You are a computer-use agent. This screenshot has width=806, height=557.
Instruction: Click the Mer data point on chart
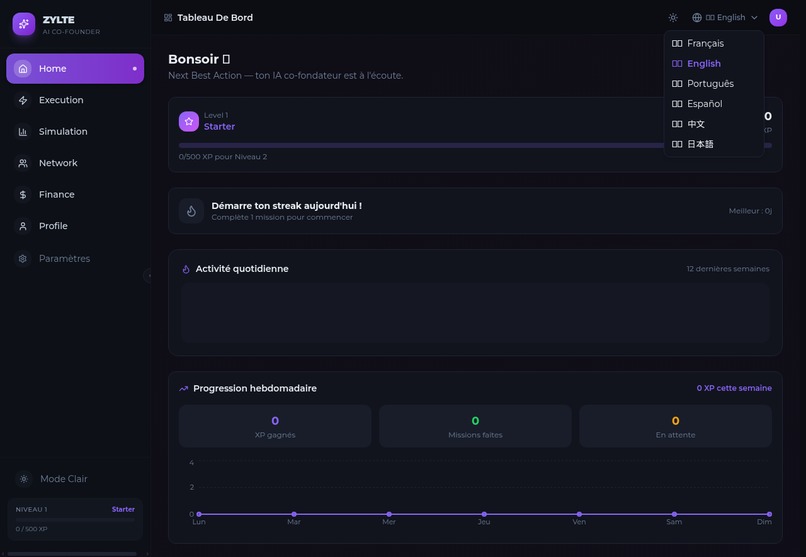(x=389, y=514)
